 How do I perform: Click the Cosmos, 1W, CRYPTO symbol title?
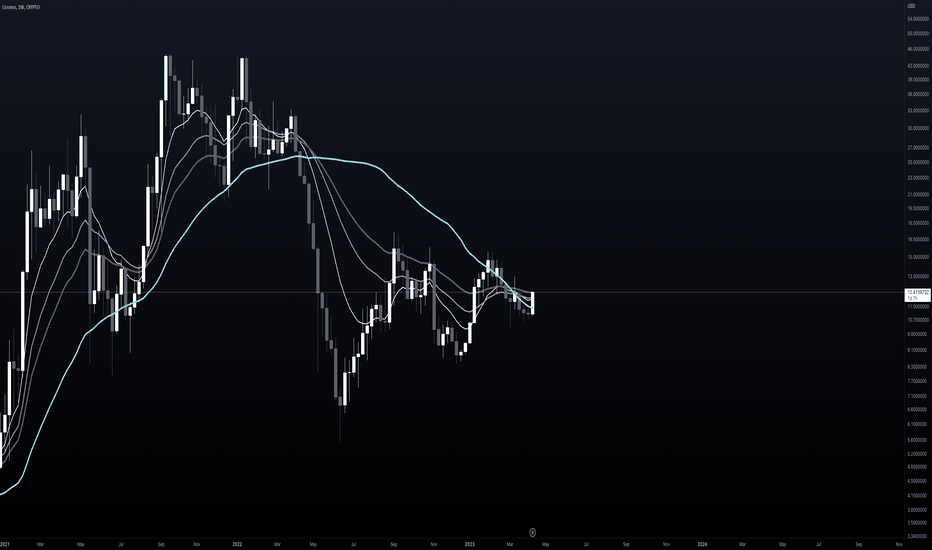click(x=21, y=7)
